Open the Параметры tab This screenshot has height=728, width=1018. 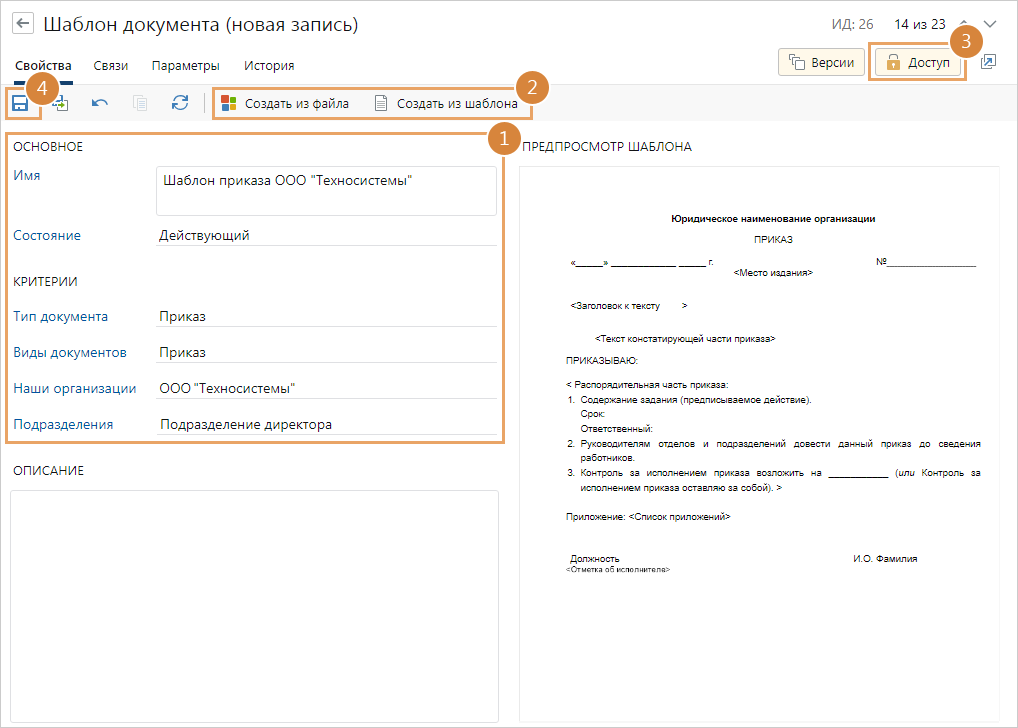[185, 66]
